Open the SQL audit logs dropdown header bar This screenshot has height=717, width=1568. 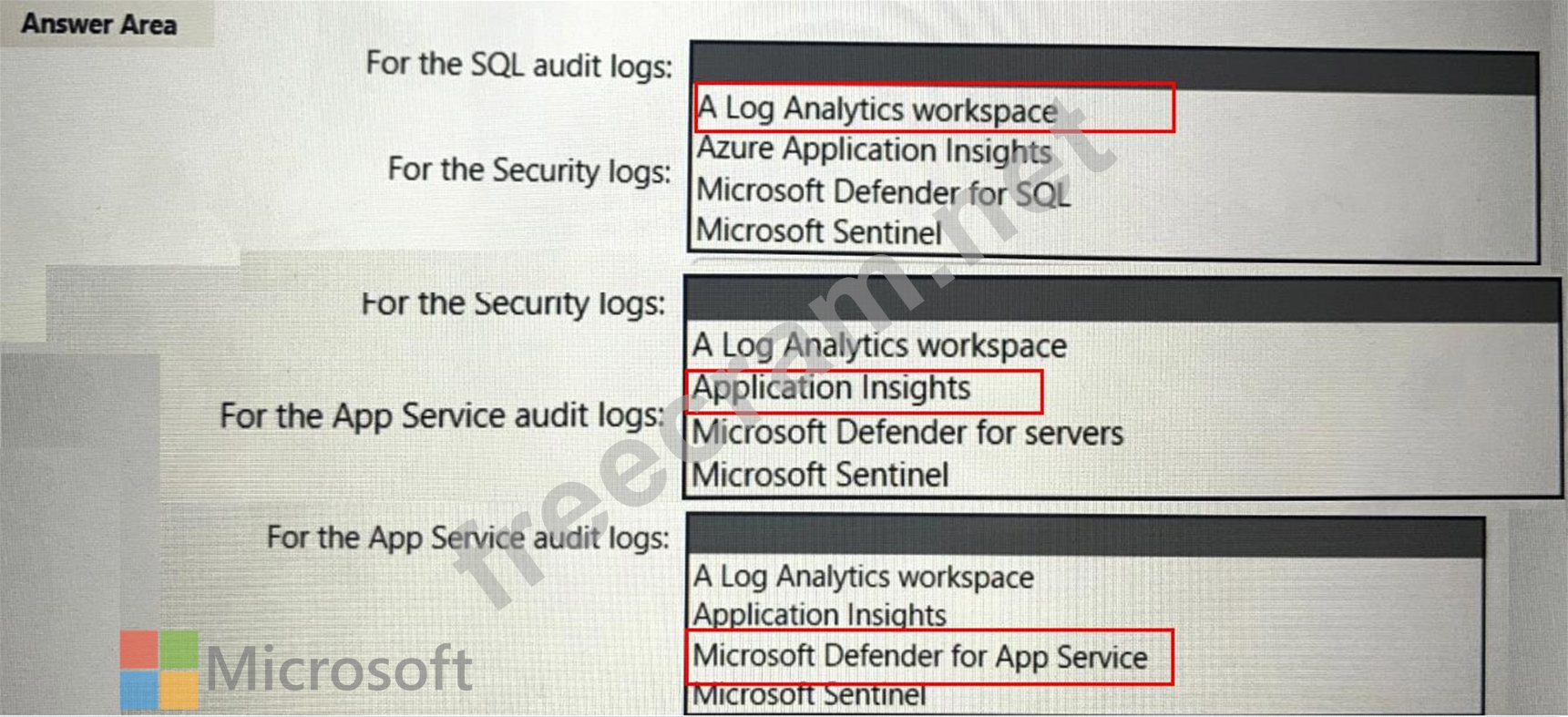pyautogui.click(x=1113, y=71)
